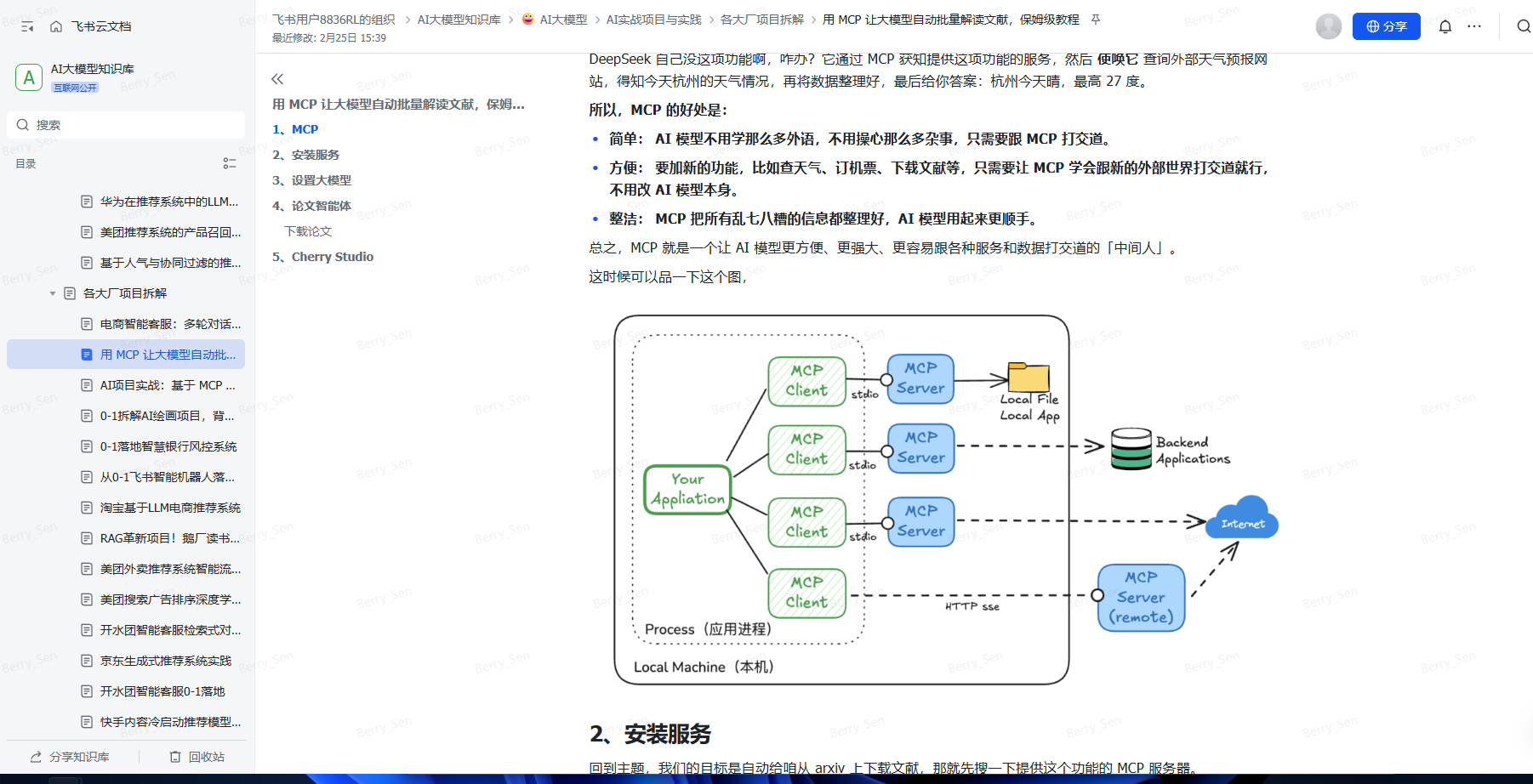Click the document icon beside 美团推荐系统的产品召回

point(87,232)
